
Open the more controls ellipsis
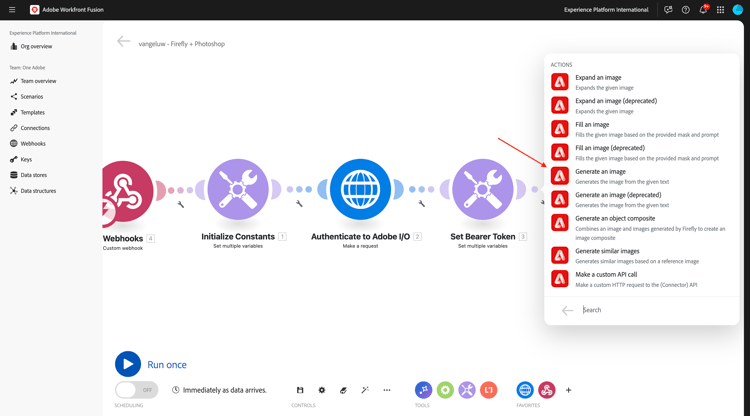[387, 390]
